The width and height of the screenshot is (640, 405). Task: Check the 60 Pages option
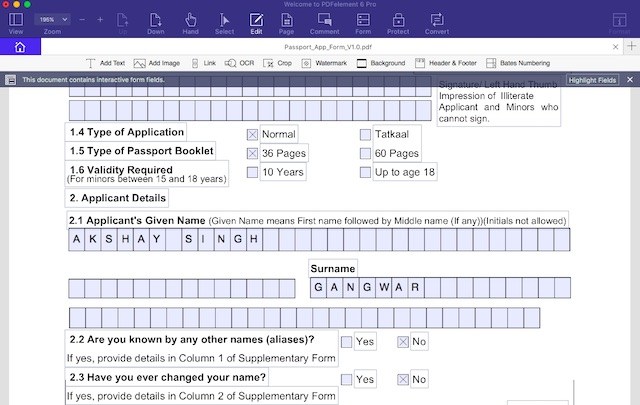click(365, 153)
